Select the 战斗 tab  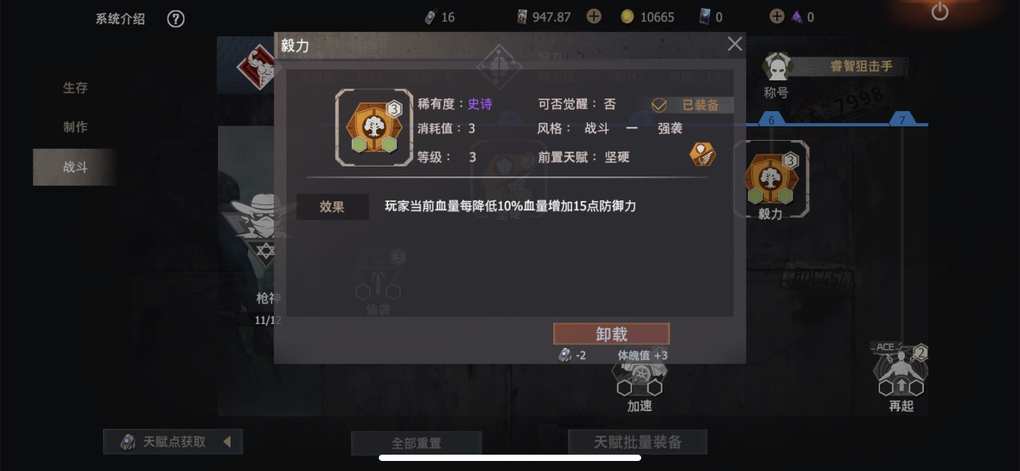click(75, 167)
